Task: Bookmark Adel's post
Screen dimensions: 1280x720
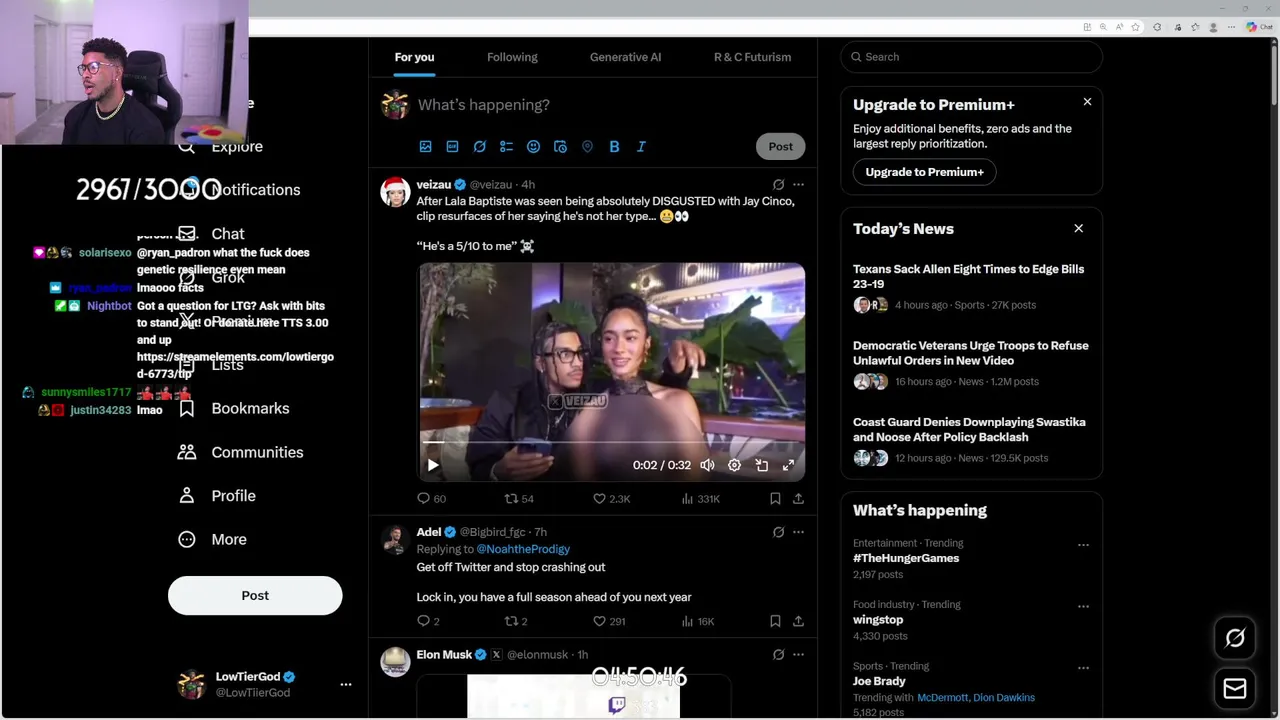Action: point(775,621)
